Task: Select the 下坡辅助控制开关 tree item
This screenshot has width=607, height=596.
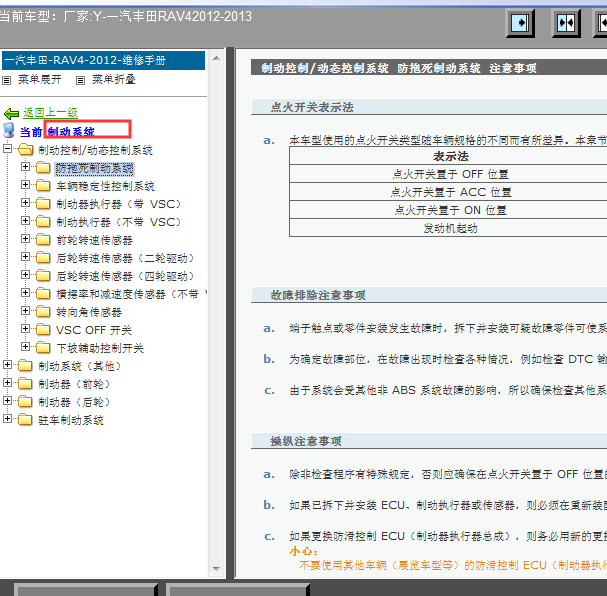Action: coord(100,348)
